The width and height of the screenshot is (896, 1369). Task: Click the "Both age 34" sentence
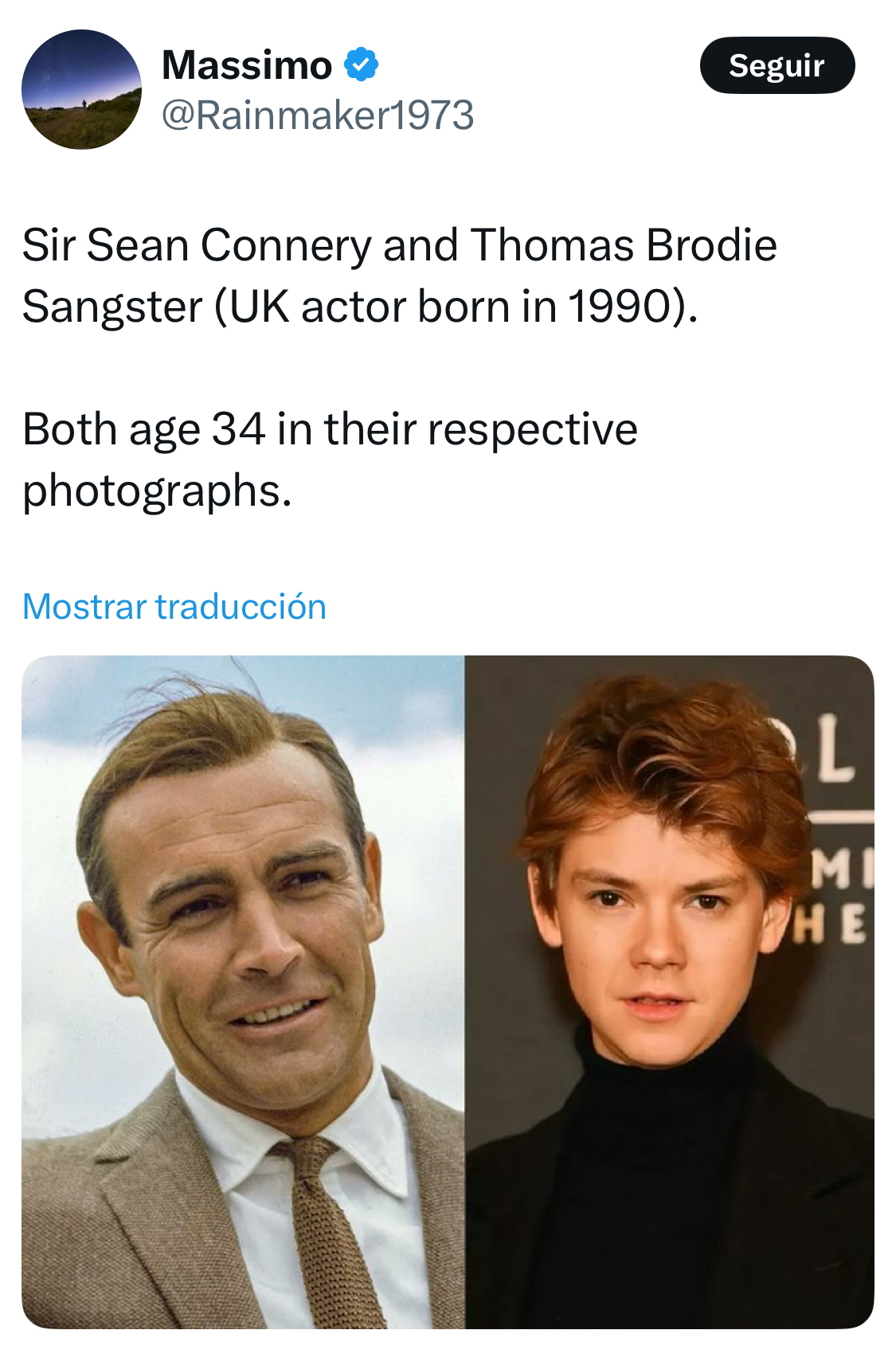(143, 429)
